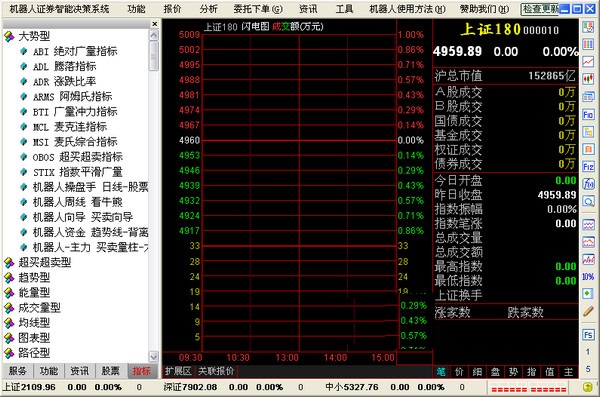This screenshot has height=397, width=600.
Task: Select the wavy multi-line chart icon
Action: (588, 225)
